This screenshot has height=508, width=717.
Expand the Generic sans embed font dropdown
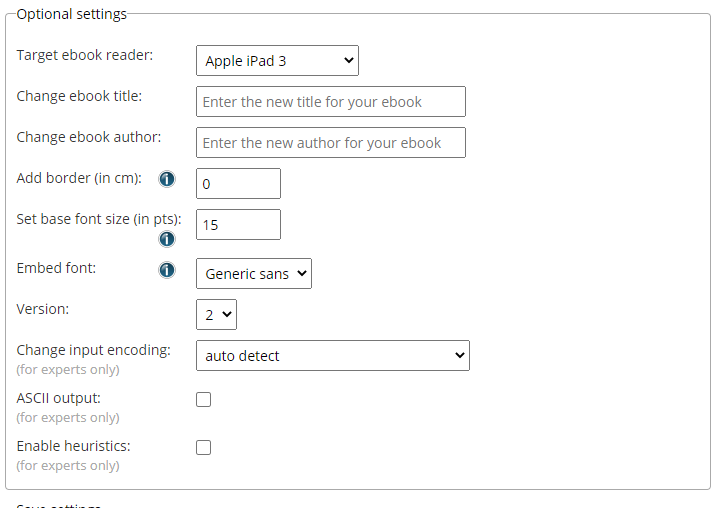254,273
